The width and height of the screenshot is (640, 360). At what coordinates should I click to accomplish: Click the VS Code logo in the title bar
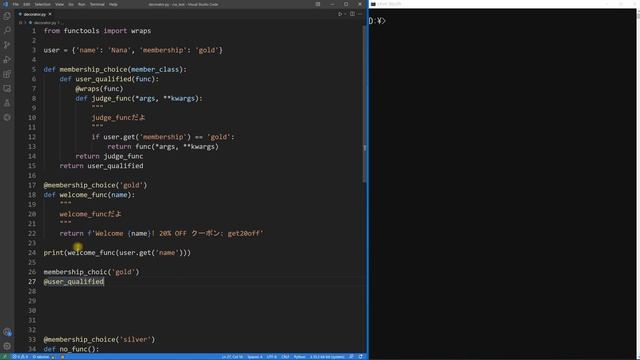pyautogui.click(x=5, y=4)
